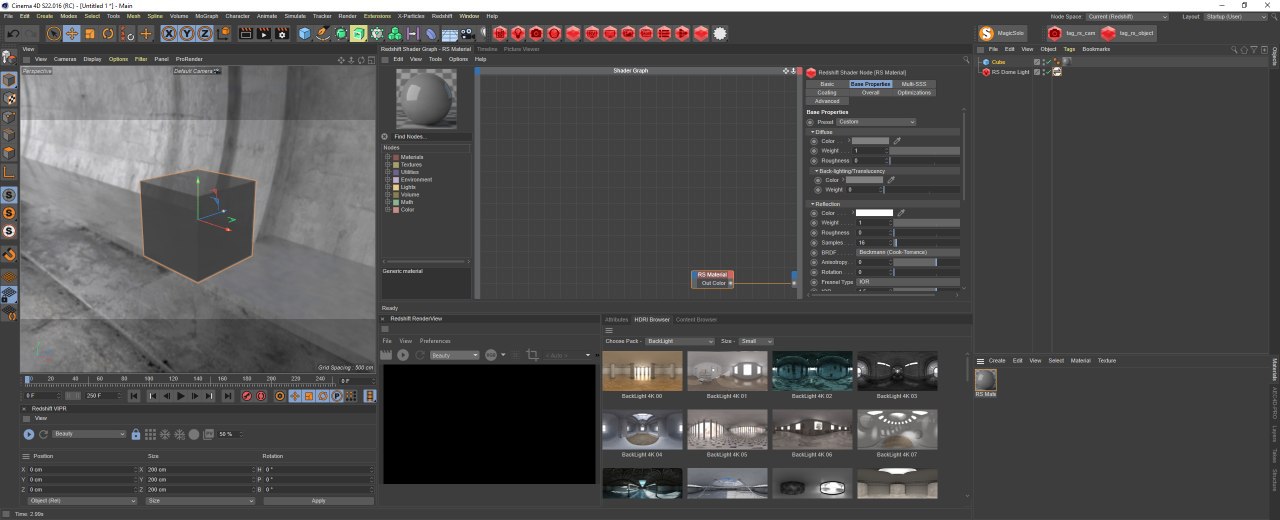Toggle the Y axis lock
The image size is (1280, 520).
pyautogui.click(x=187, y=33)
